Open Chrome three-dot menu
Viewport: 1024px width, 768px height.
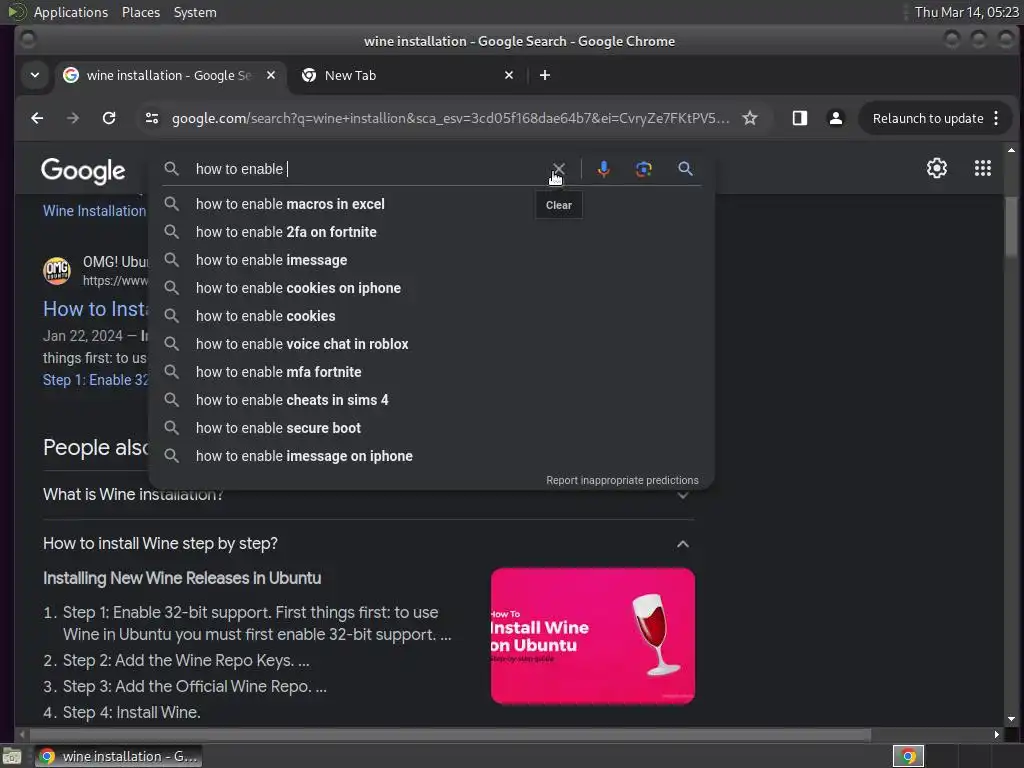pyautogui.click(x=996, y=118)
